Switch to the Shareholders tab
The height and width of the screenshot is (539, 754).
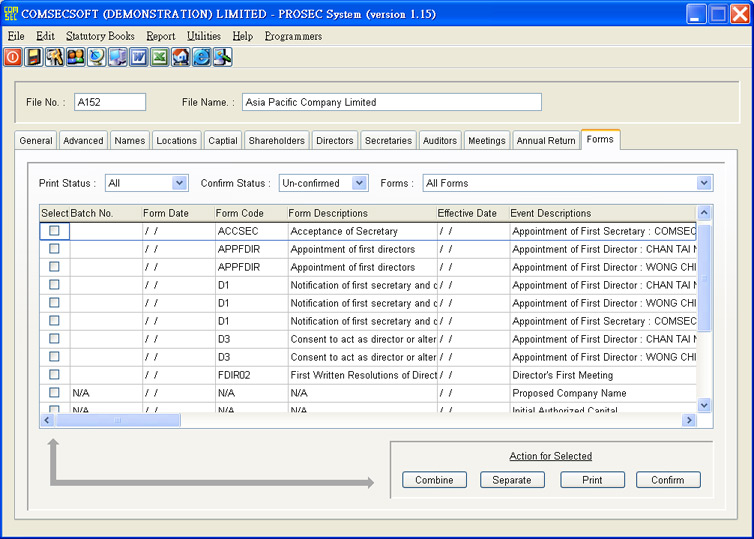tap(276, 141)
